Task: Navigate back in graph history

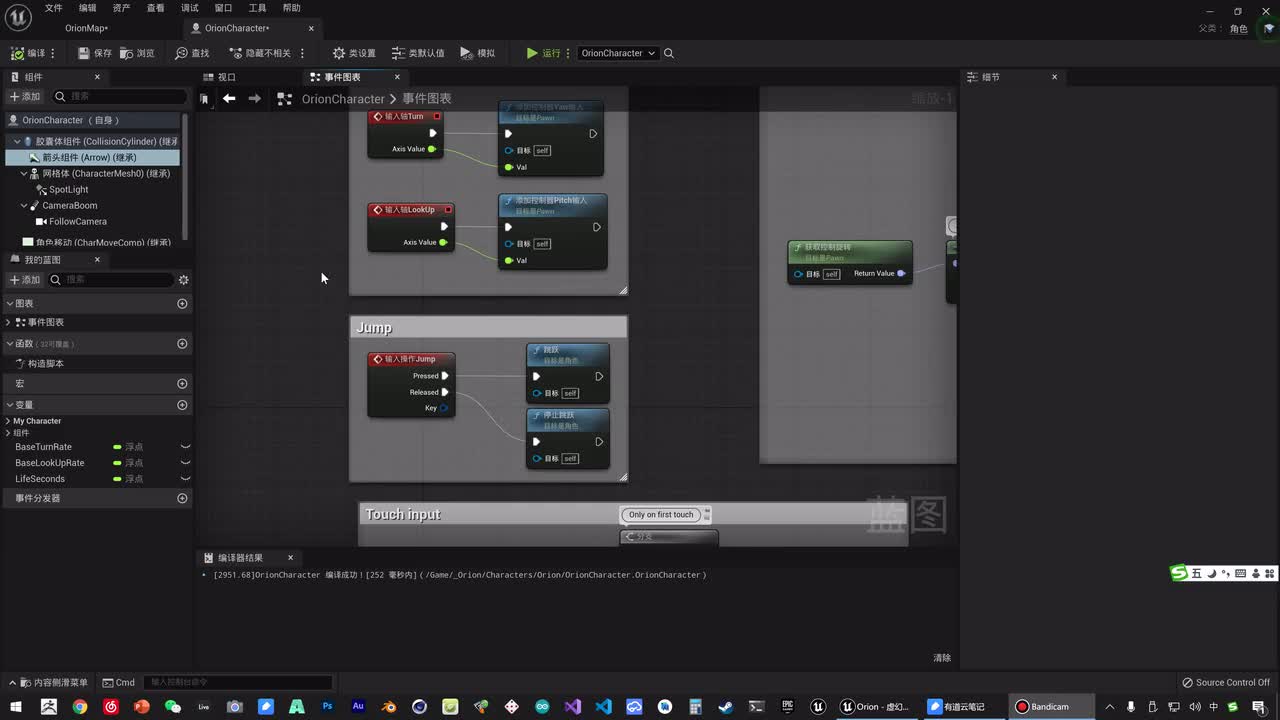Action: pos(229,98)
